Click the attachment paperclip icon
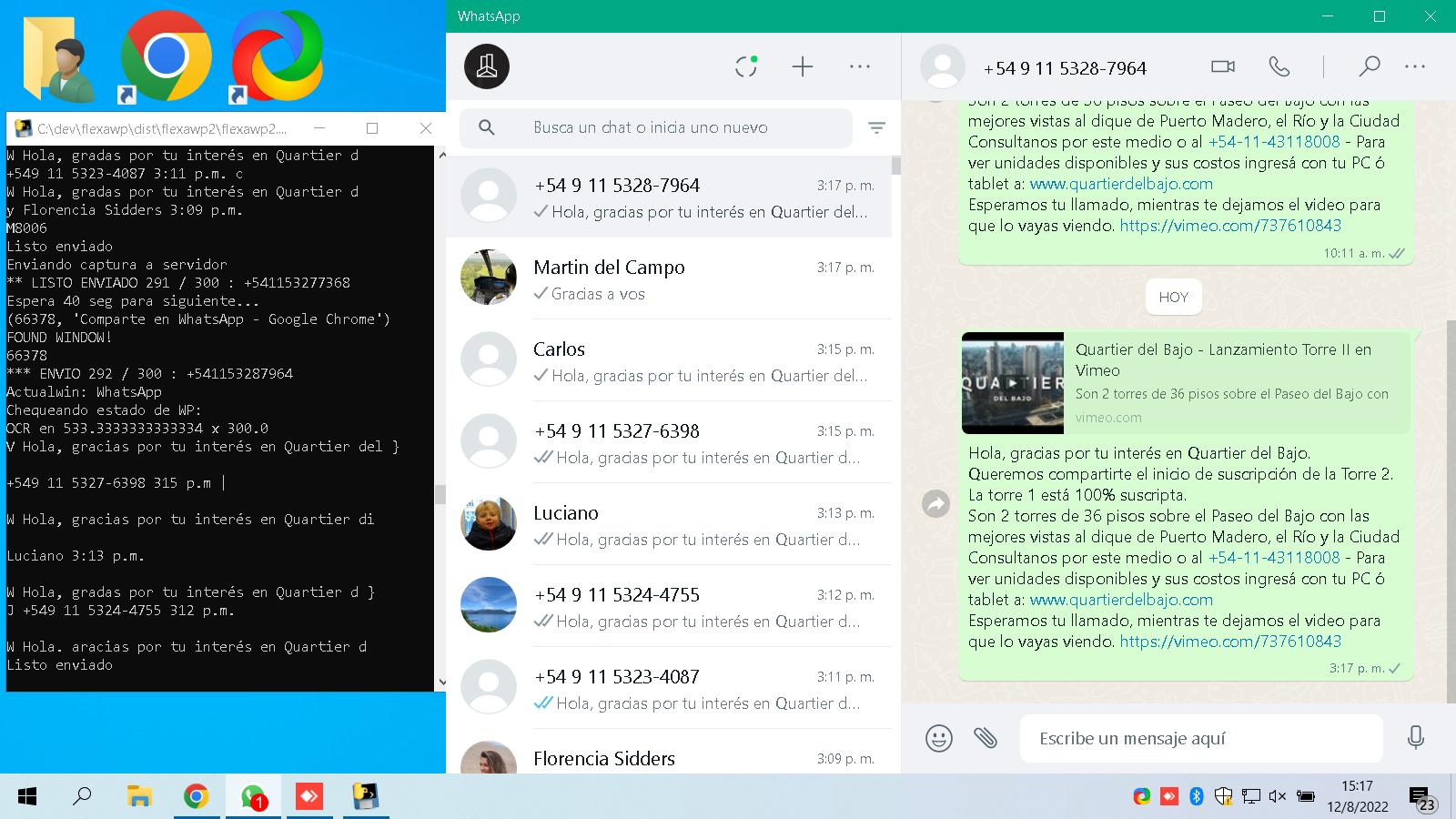The width and height of the screenshot is (1456, 819). pos(986,738)
